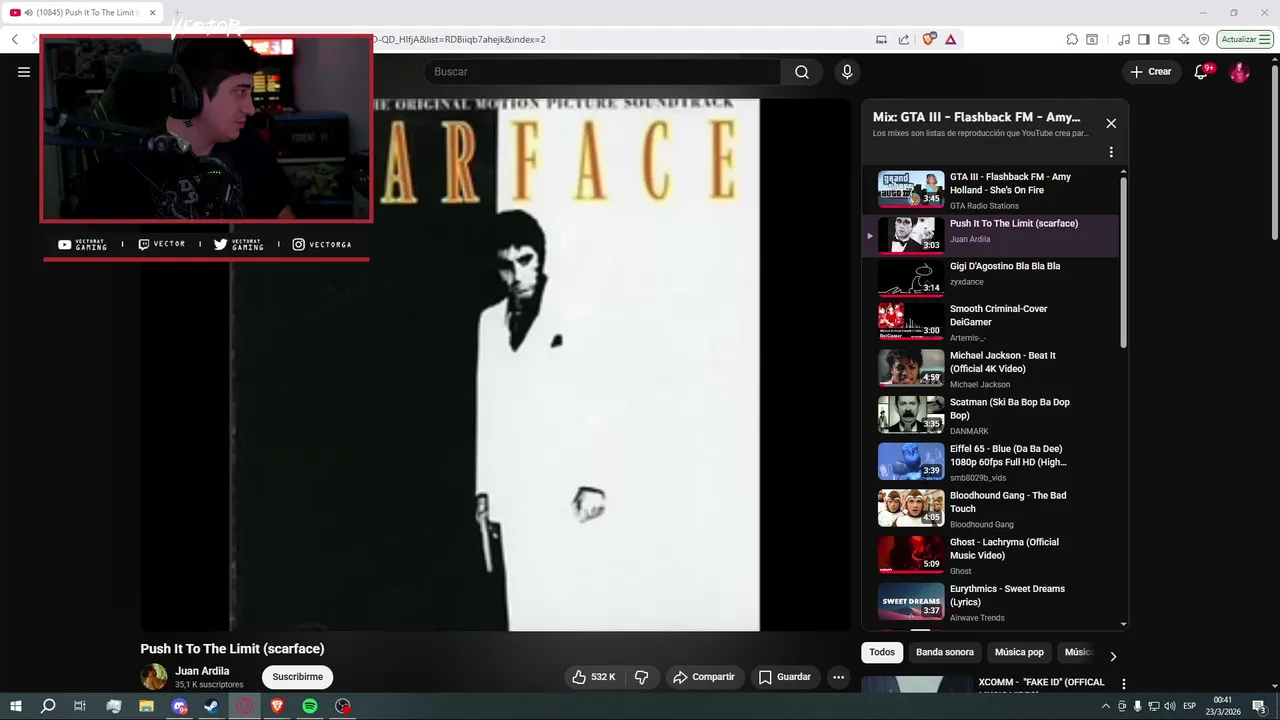Click the share page icon in address bar

click(x=904, y=39)
